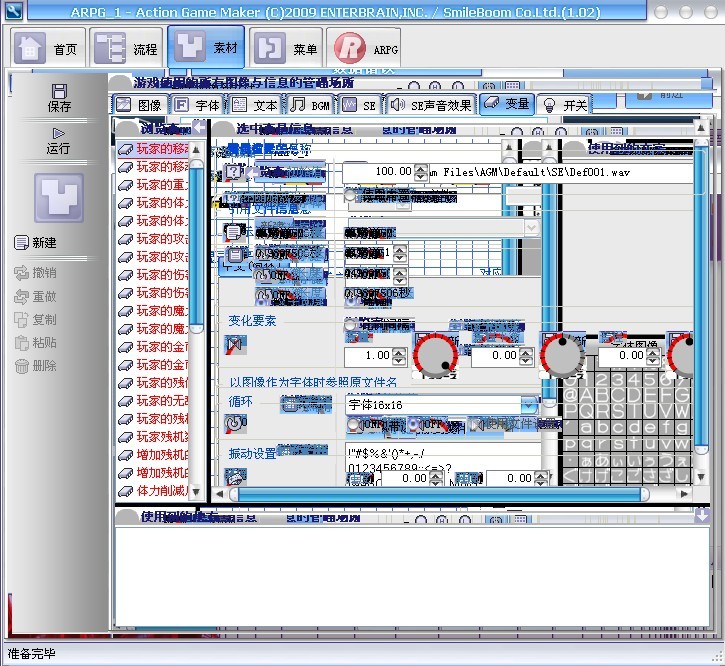Image resolution: width=725 pixels, height=666 pixels.
Task: Adjust the spinner next to 1.00
Action: [x=400, y=355]
